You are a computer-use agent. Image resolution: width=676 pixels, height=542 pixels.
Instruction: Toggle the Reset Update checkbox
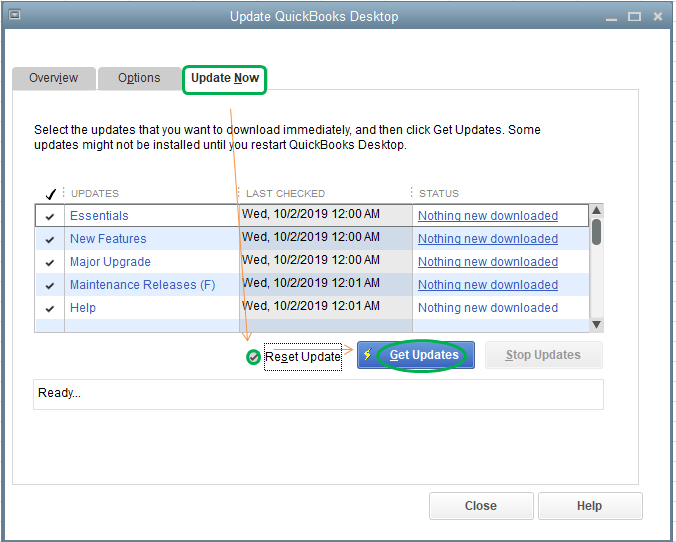point(253,357)
